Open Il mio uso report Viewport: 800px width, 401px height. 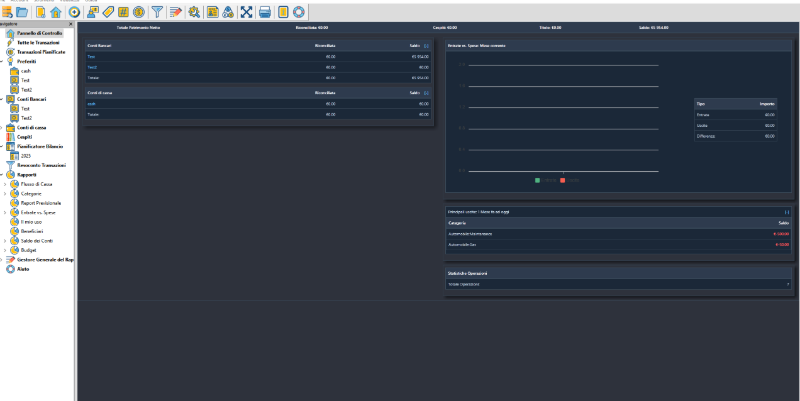click(x=31, y=222)
